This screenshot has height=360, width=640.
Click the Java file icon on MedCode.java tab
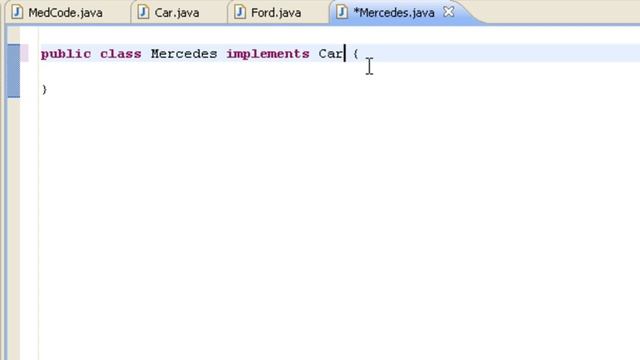pos(17,12)
